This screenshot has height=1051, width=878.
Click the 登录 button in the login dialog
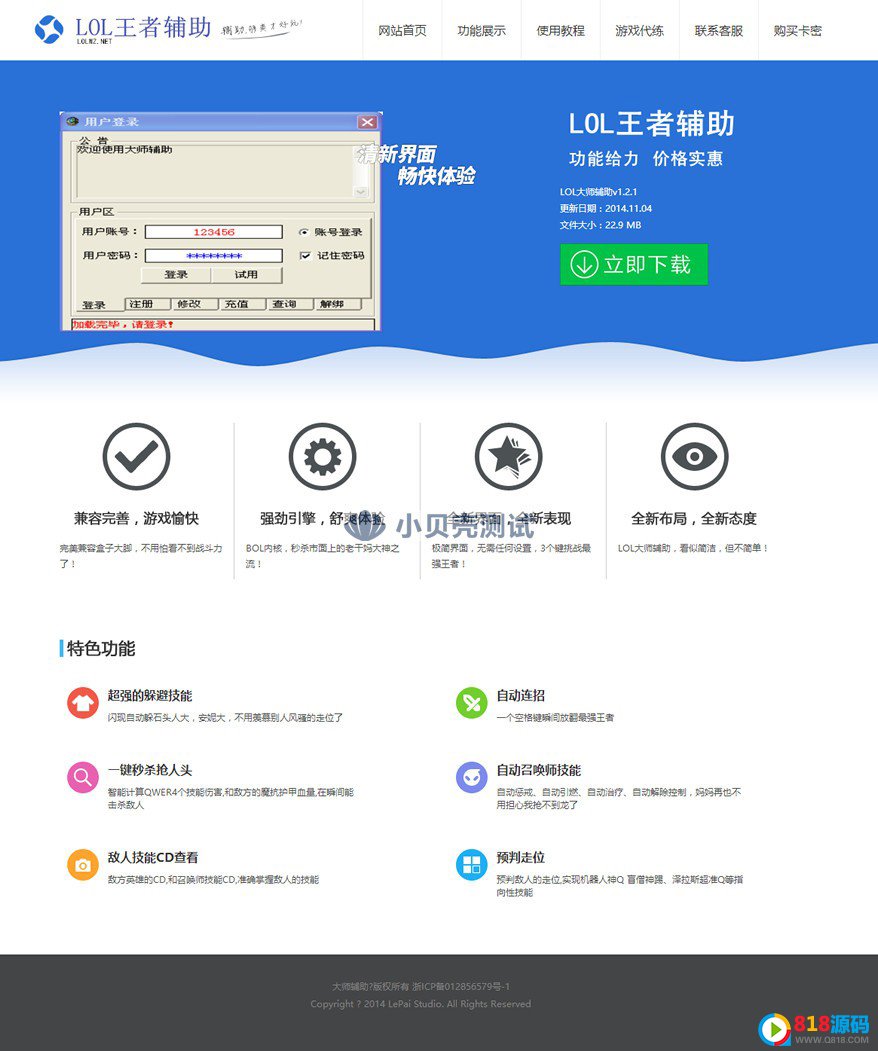176,275
